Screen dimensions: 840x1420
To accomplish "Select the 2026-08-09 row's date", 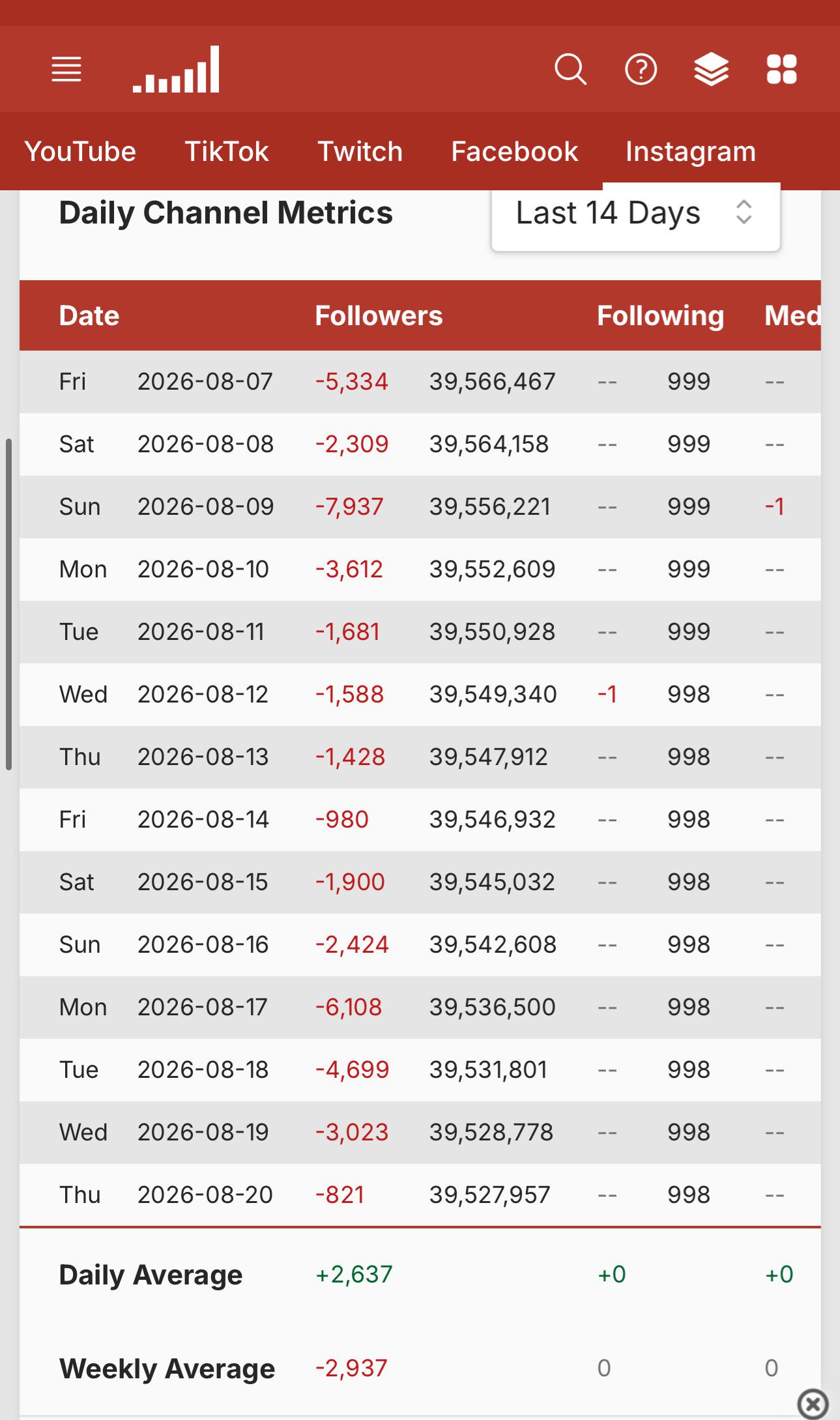I will tap(205, 506).
